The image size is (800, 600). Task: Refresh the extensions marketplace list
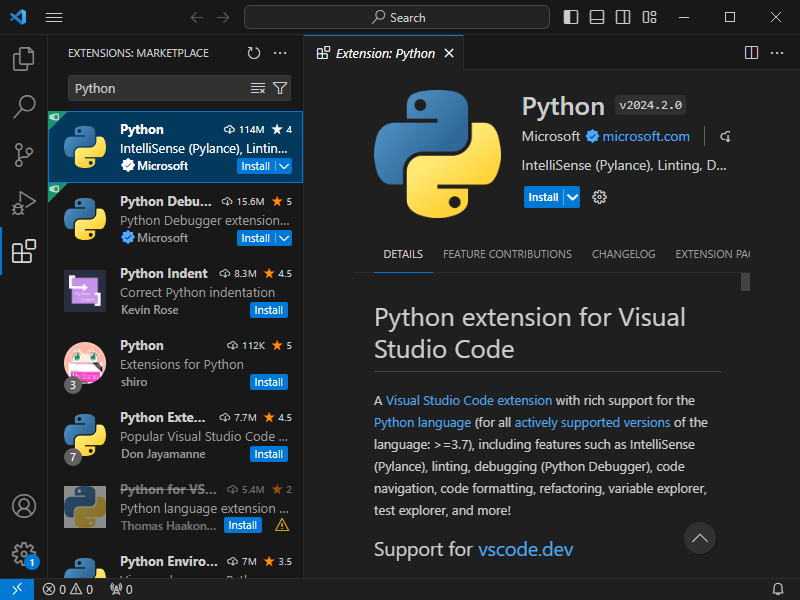pyautogui.click(x=254, y=53)
